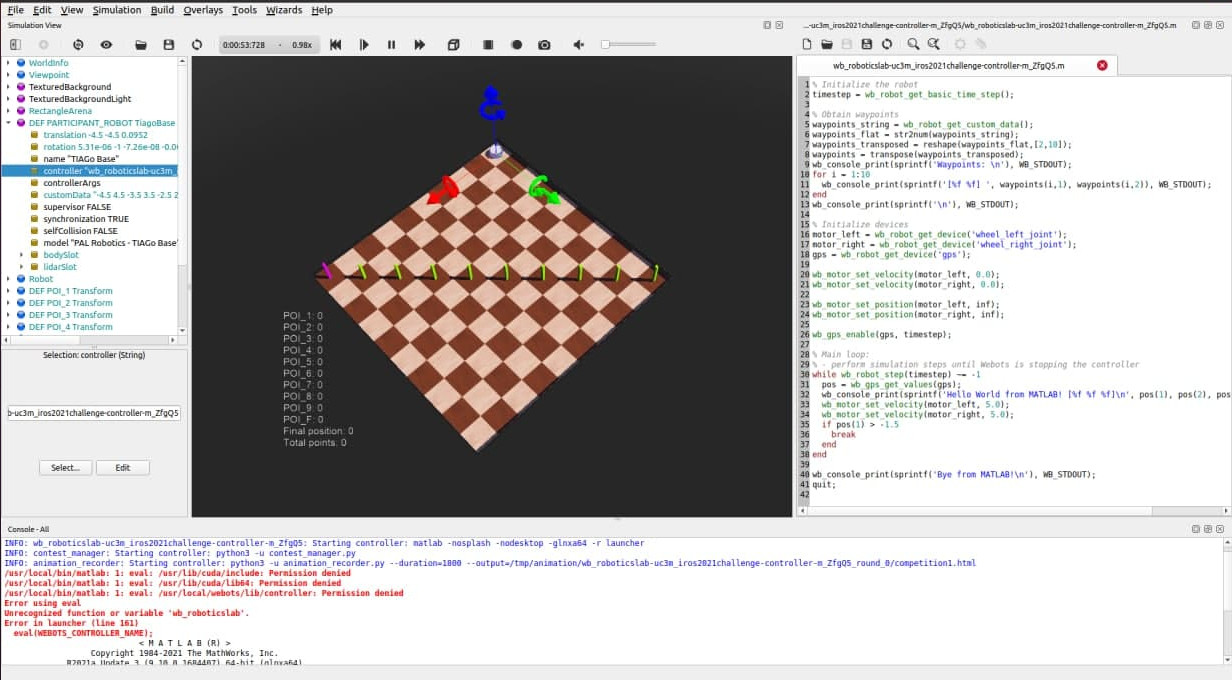Pause the running simulation
The height and width of the screenshot is (680, 1232).
point(390,44)
